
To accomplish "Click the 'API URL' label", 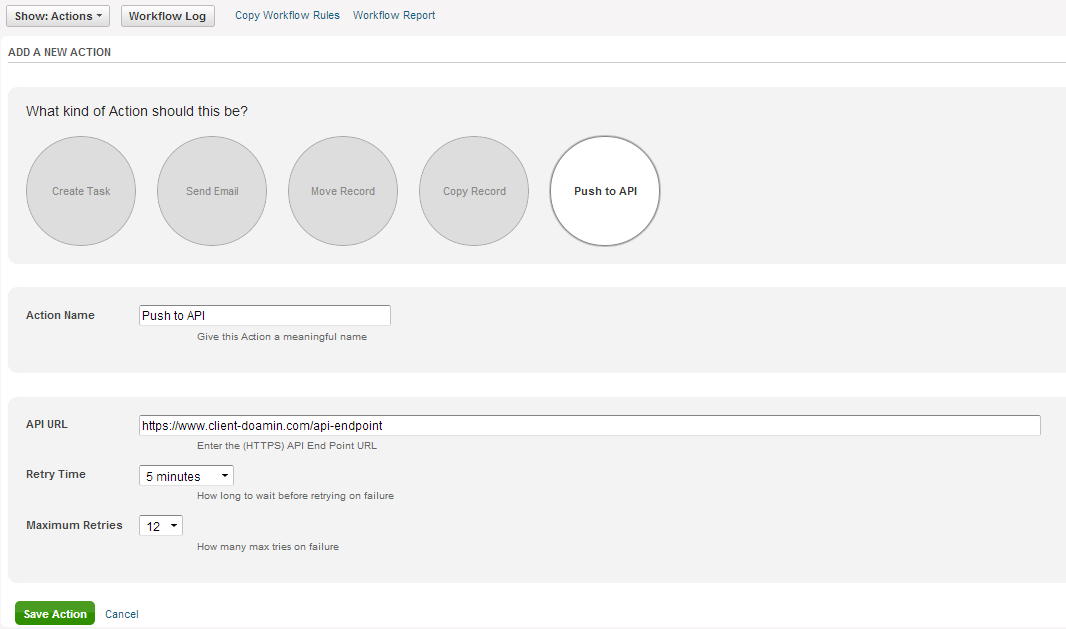I will tap(47, 424).
